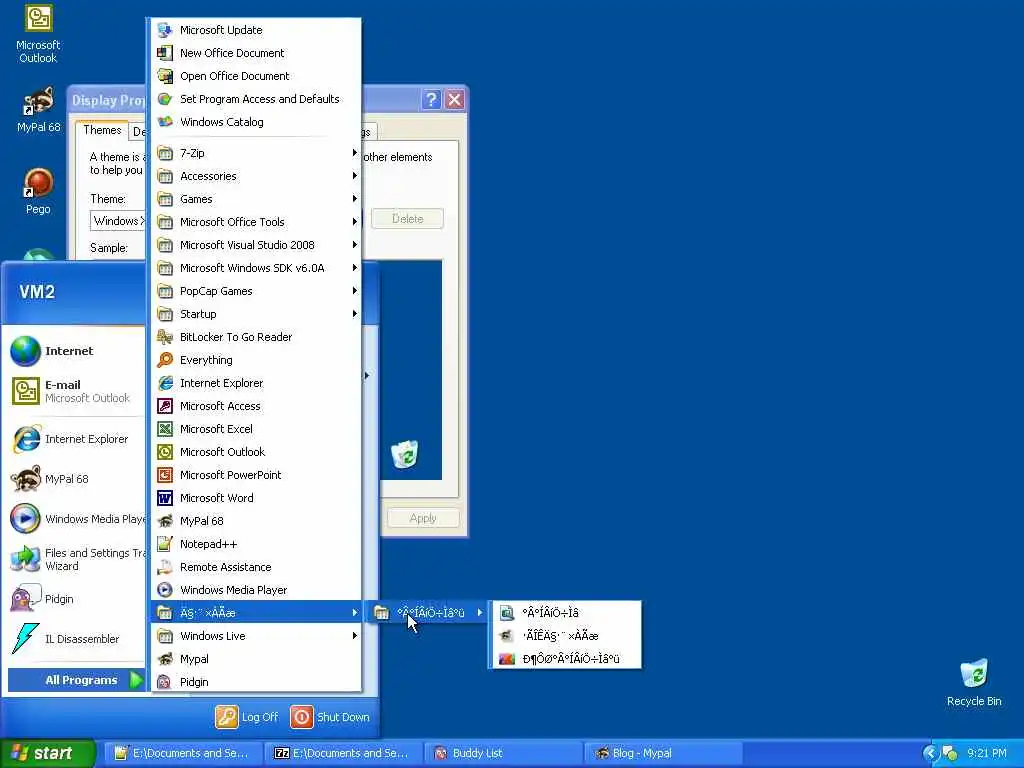Open Mypal entry in All Programs

[256, 659]
